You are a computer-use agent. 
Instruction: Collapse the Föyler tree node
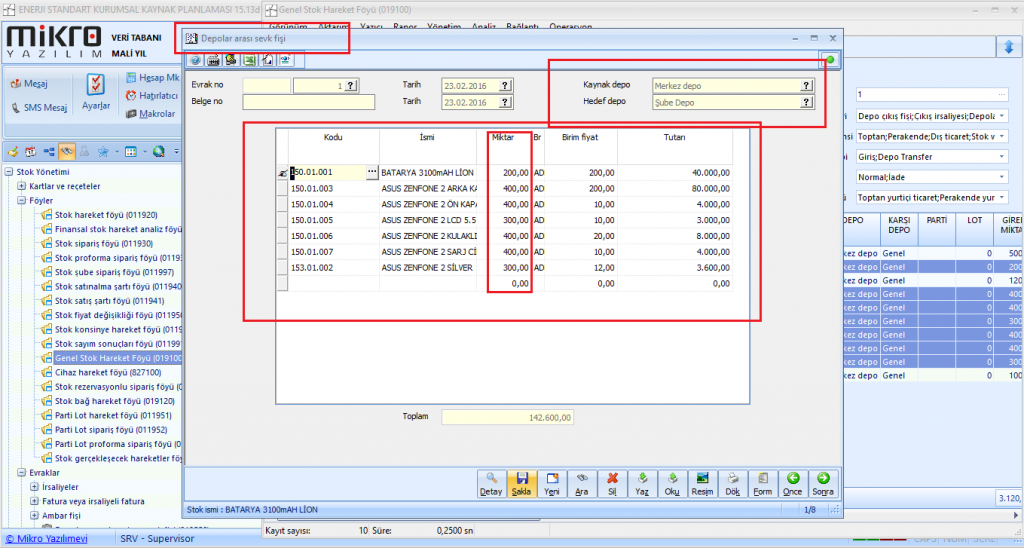[x=22, y=200]
